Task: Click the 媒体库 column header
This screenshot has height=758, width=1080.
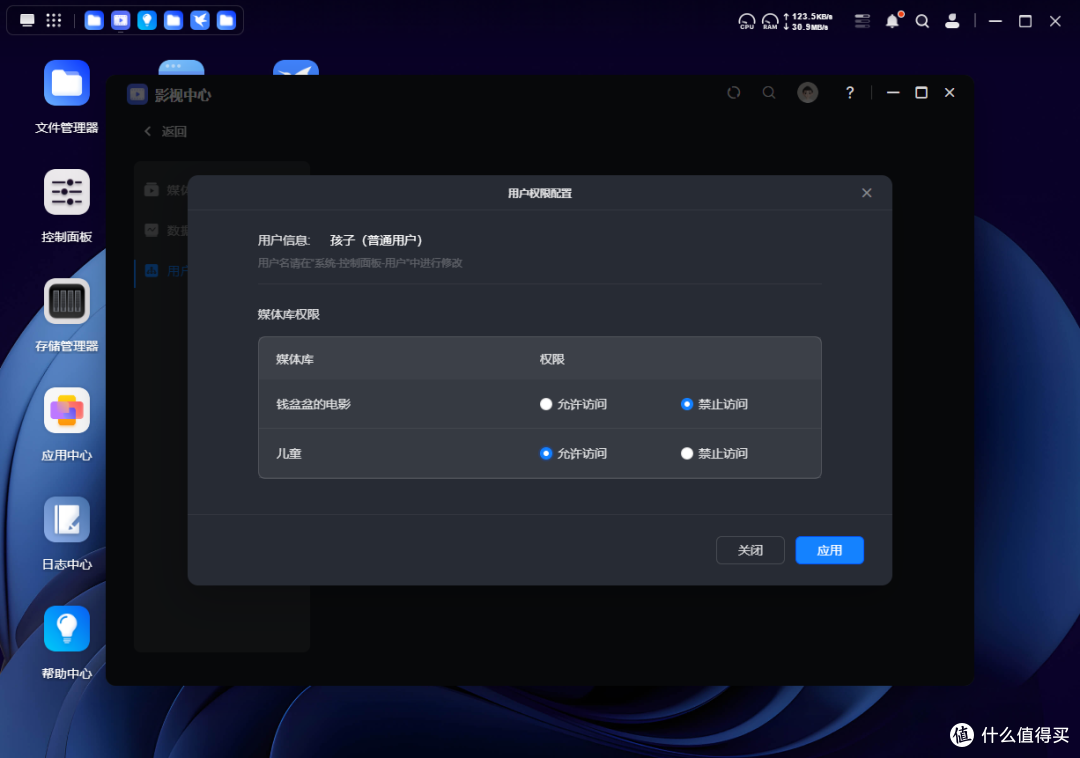Action: tap(295, 359)
